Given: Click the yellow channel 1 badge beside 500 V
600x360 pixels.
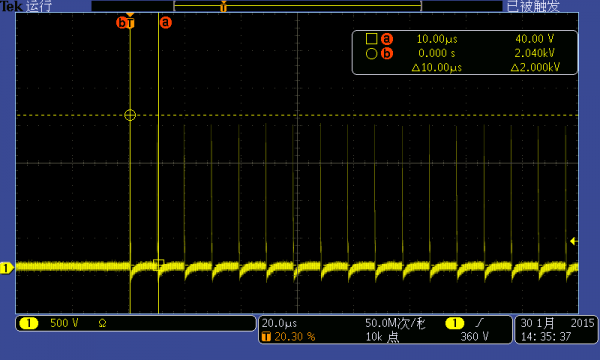Looking at the screenshot, I should pyautogui.click(x=29, y=323).
